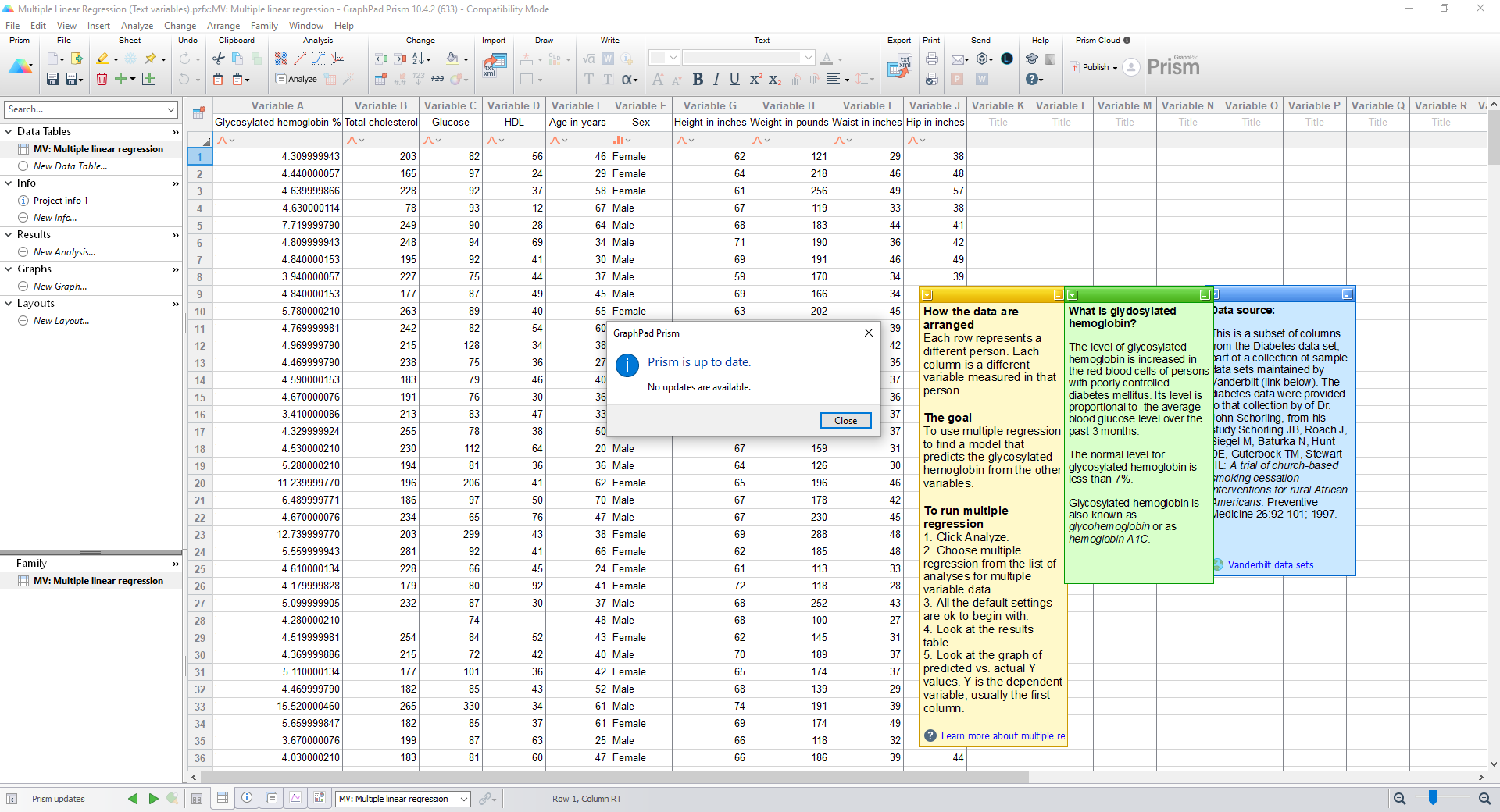Click New Analysis... in navigator

coord(64,251)
